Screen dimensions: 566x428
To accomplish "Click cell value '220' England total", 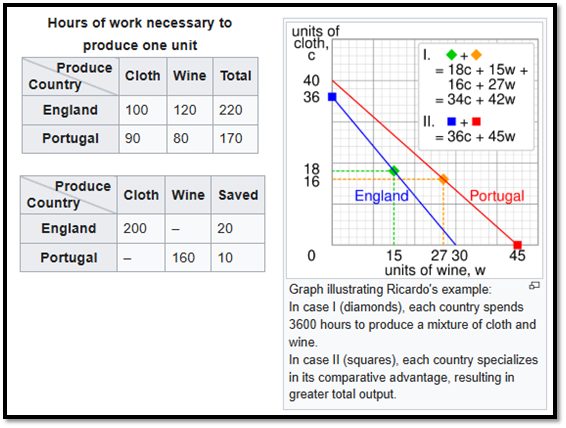I will pos(230,110).
